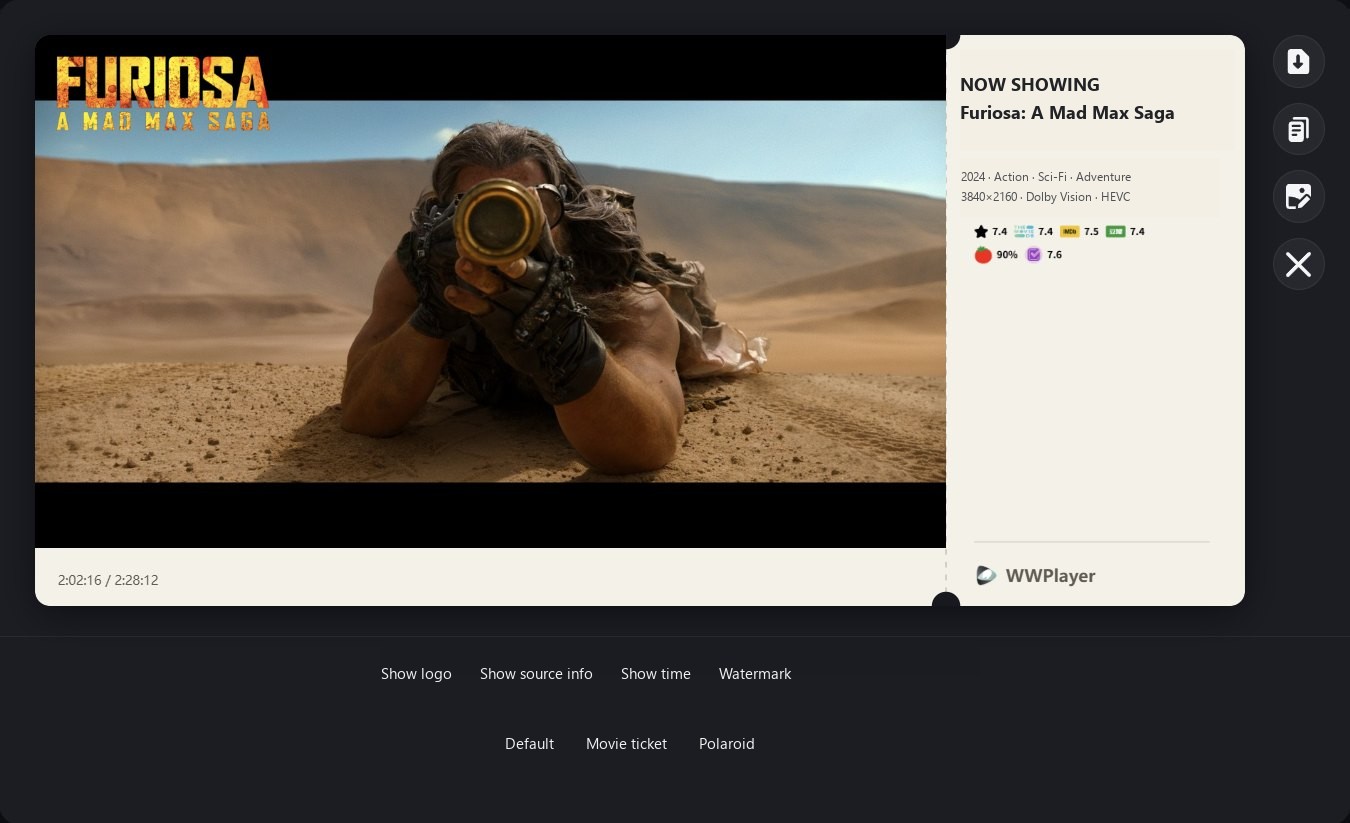The width and height of the screenshot is (1350, 823).
Task: Click the 7.6 rating value
Action: 1054,255
